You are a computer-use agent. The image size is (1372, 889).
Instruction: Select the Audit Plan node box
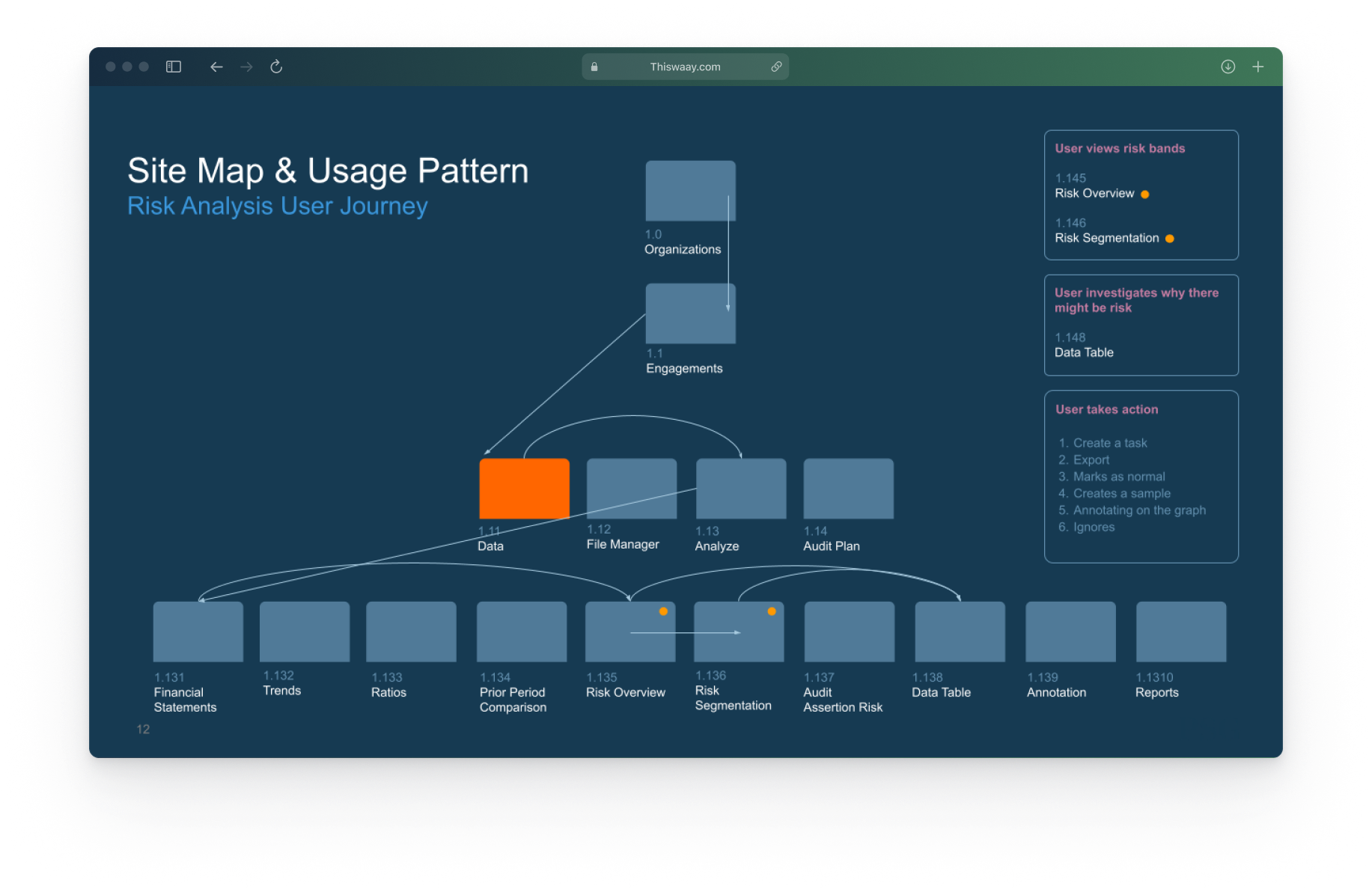click(x=848, y=488)
